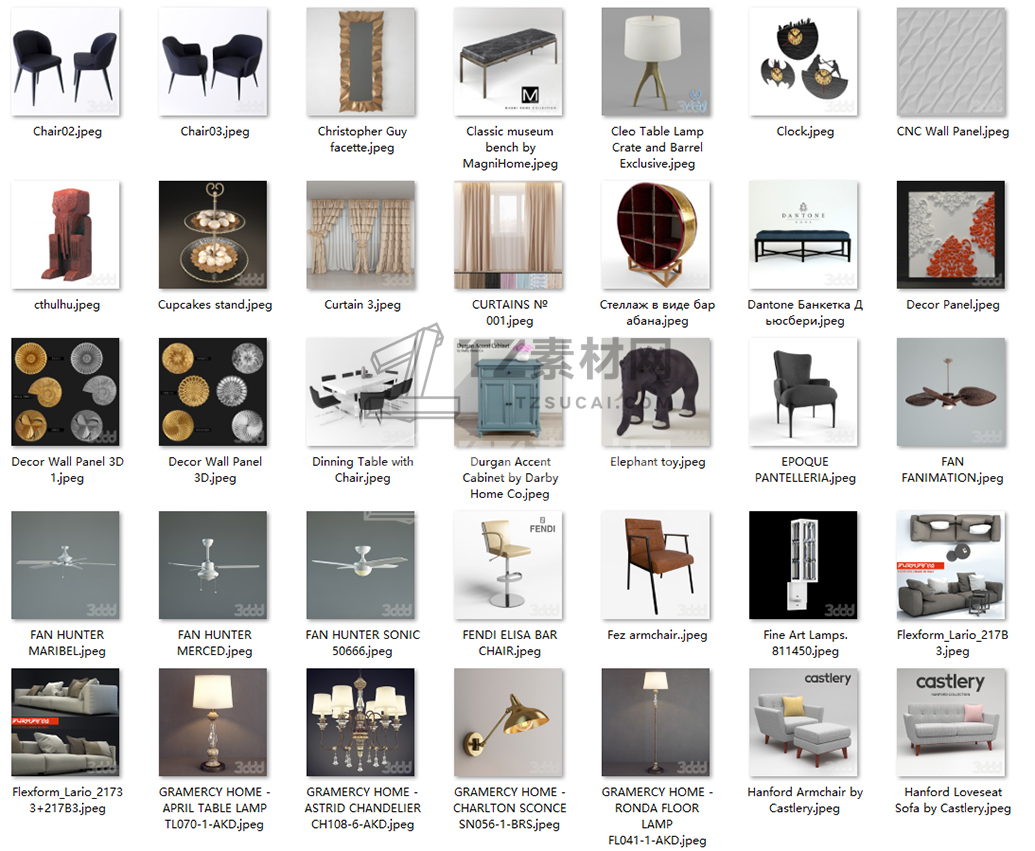Click the file name 'Clock.jpeg'
This screenshot has width=1035, height=851.
tap(805, 131)
